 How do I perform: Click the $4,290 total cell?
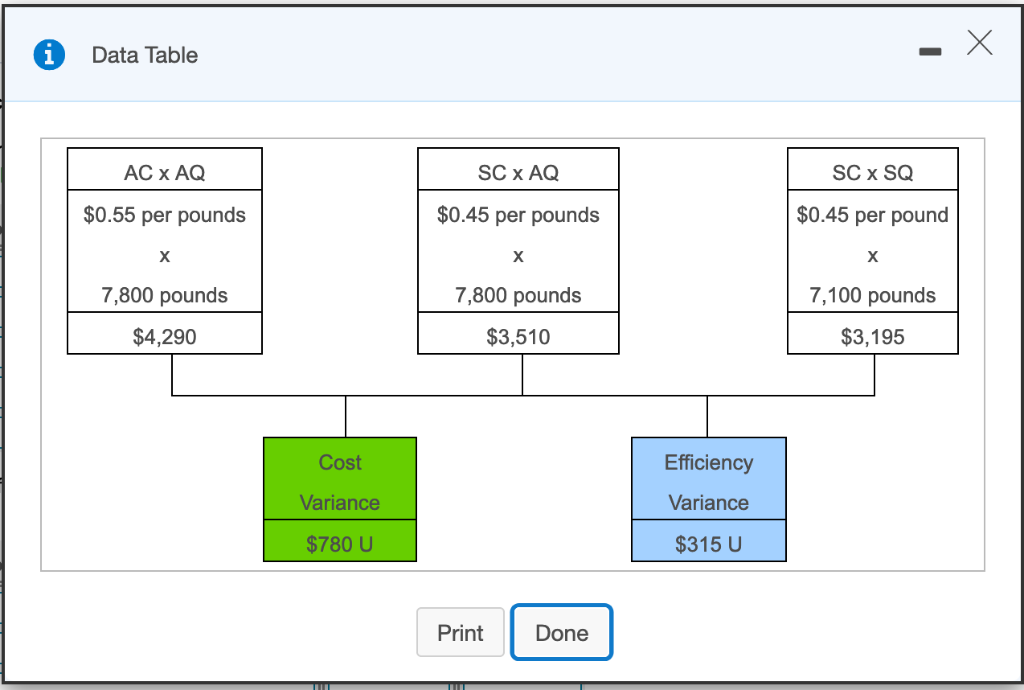(164, 334)
